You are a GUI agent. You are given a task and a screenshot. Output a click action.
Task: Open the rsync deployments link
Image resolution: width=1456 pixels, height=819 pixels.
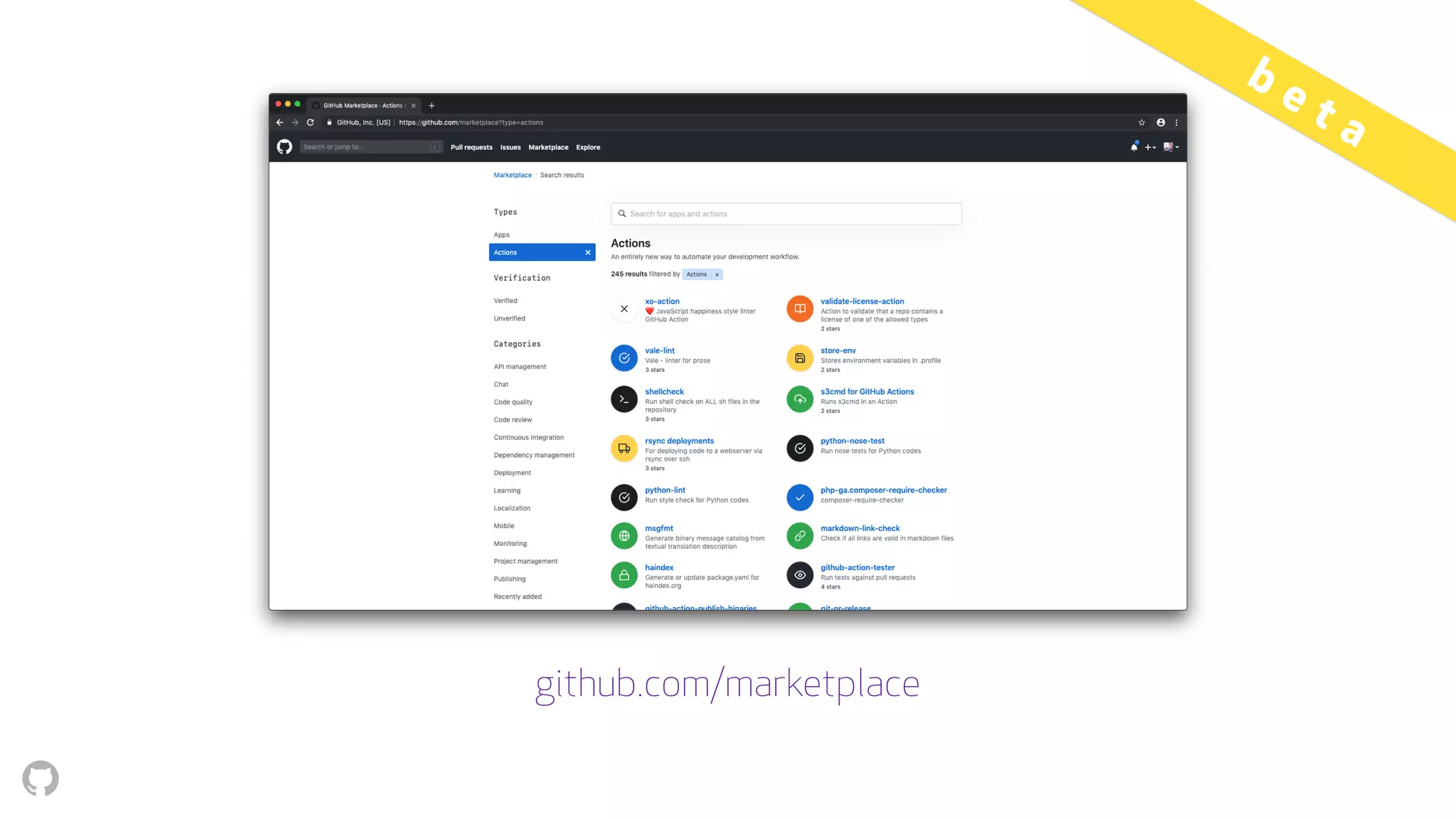[x=680, y=441]
